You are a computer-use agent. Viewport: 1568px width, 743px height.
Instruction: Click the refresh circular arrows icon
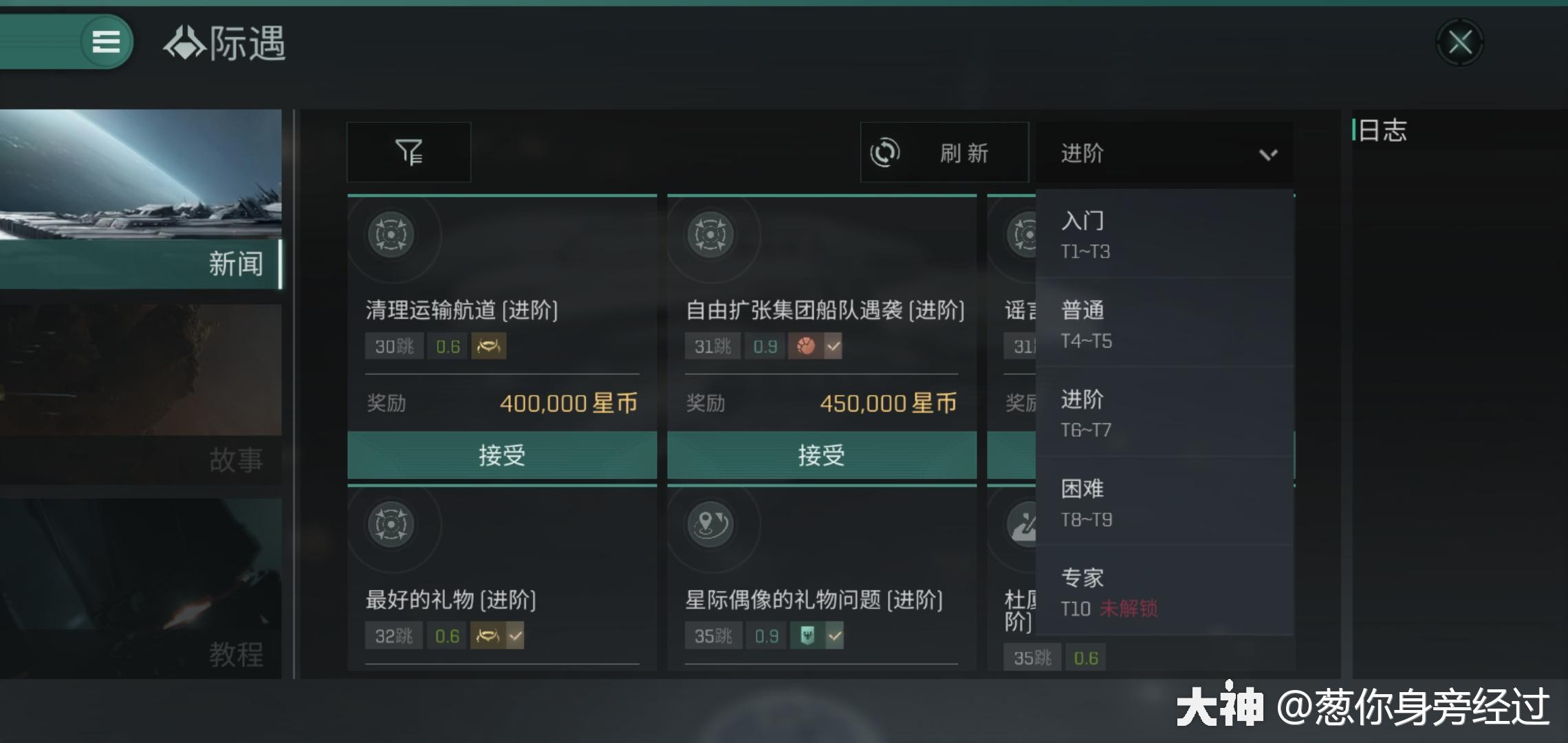pos(885,152)
